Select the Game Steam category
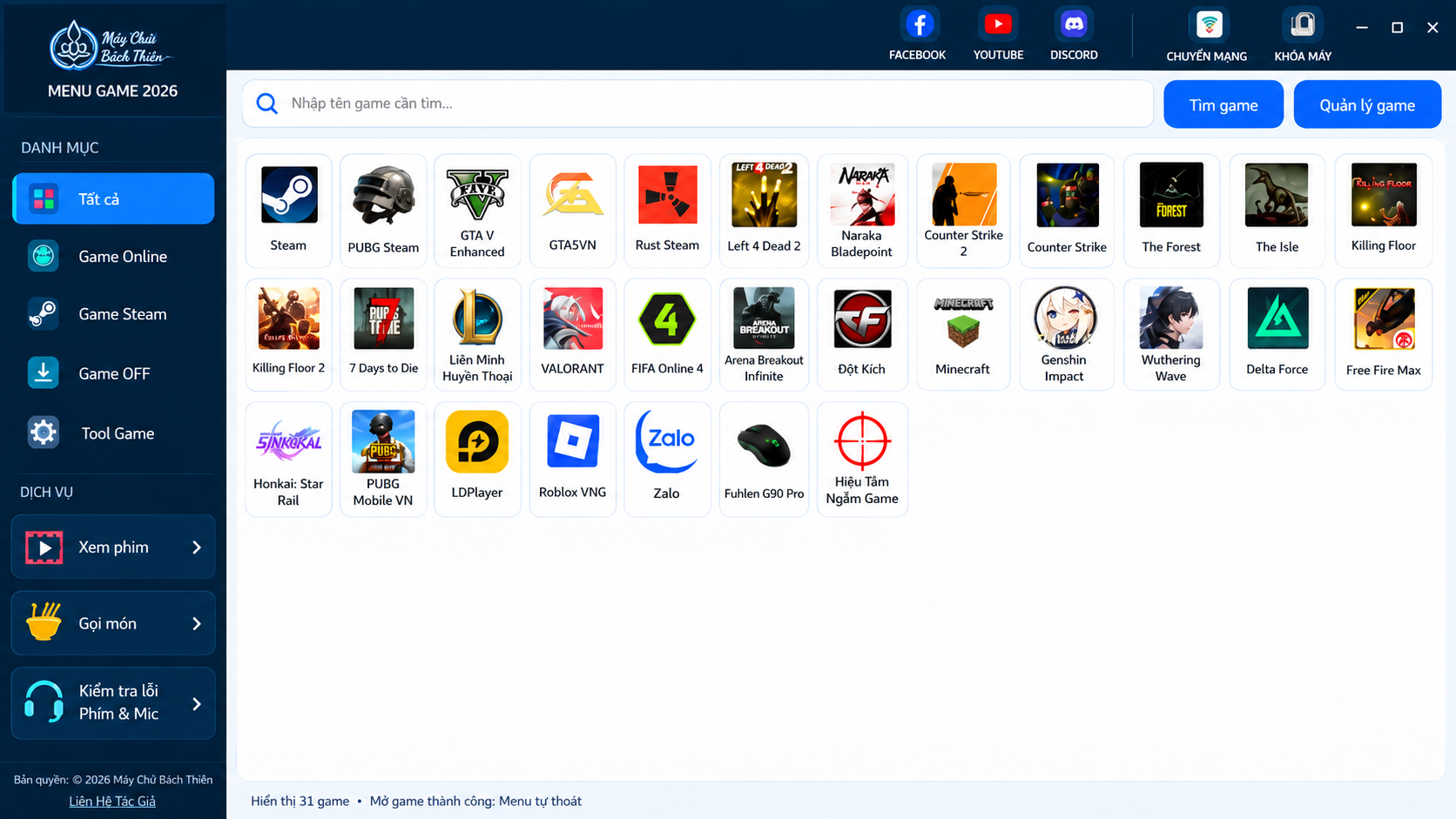Screen dimensions: 1456x819 point(113,314)
